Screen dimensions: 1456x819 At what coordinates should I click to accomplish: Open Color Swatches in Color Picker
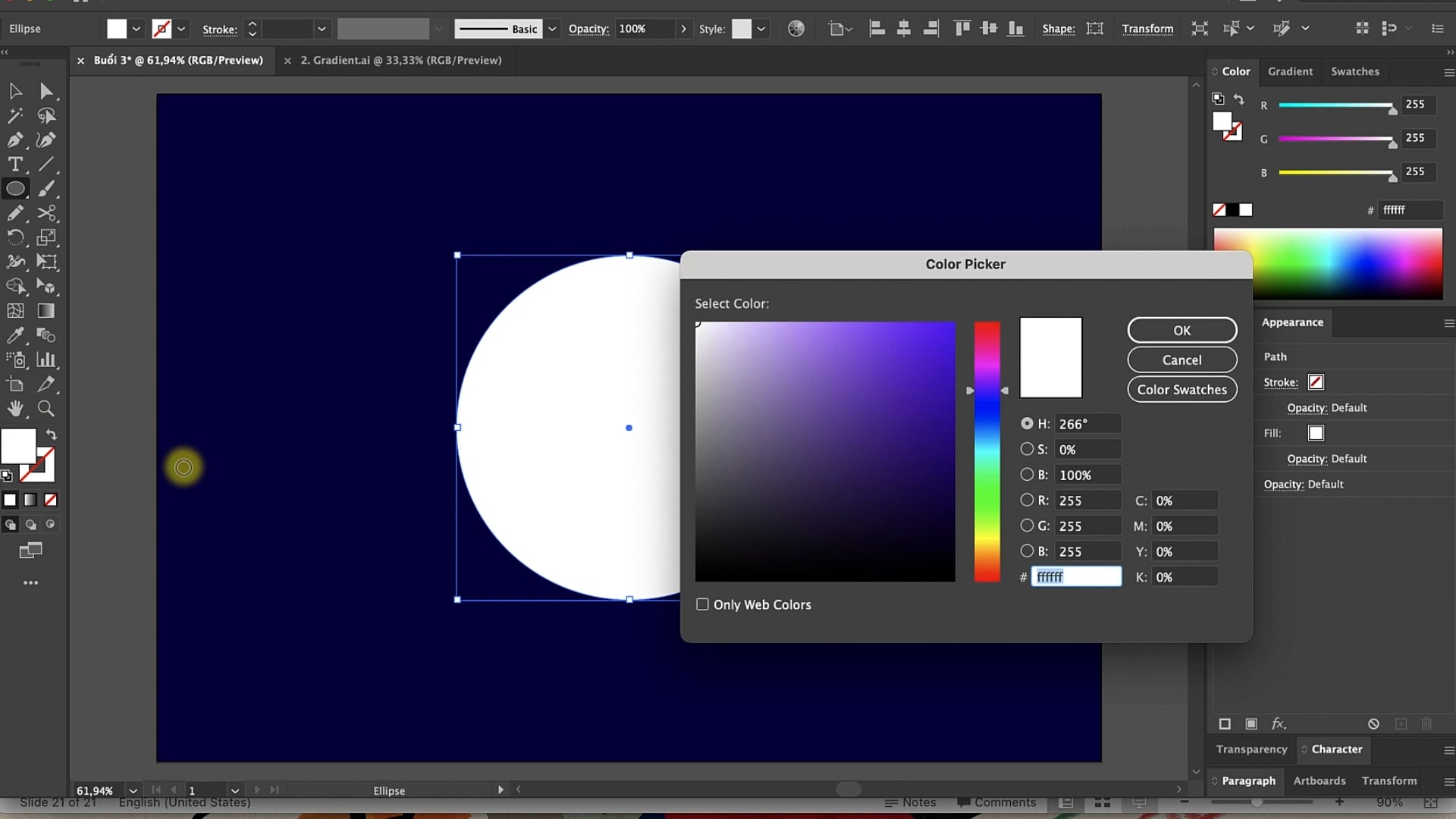tap(1182, 390)
